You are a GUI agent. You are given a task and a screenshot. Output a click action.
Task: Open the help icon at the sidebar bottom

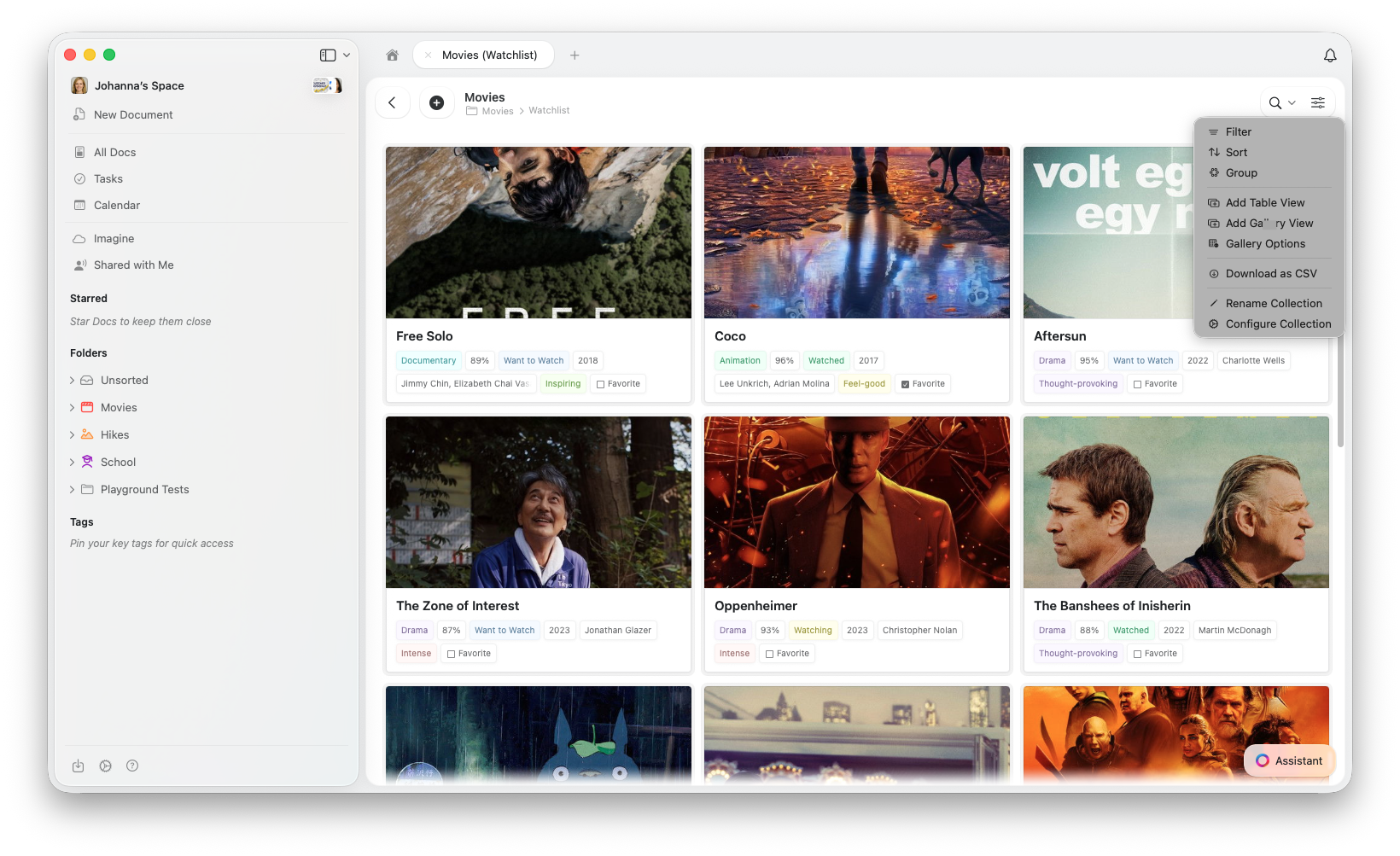coord(132,766)
